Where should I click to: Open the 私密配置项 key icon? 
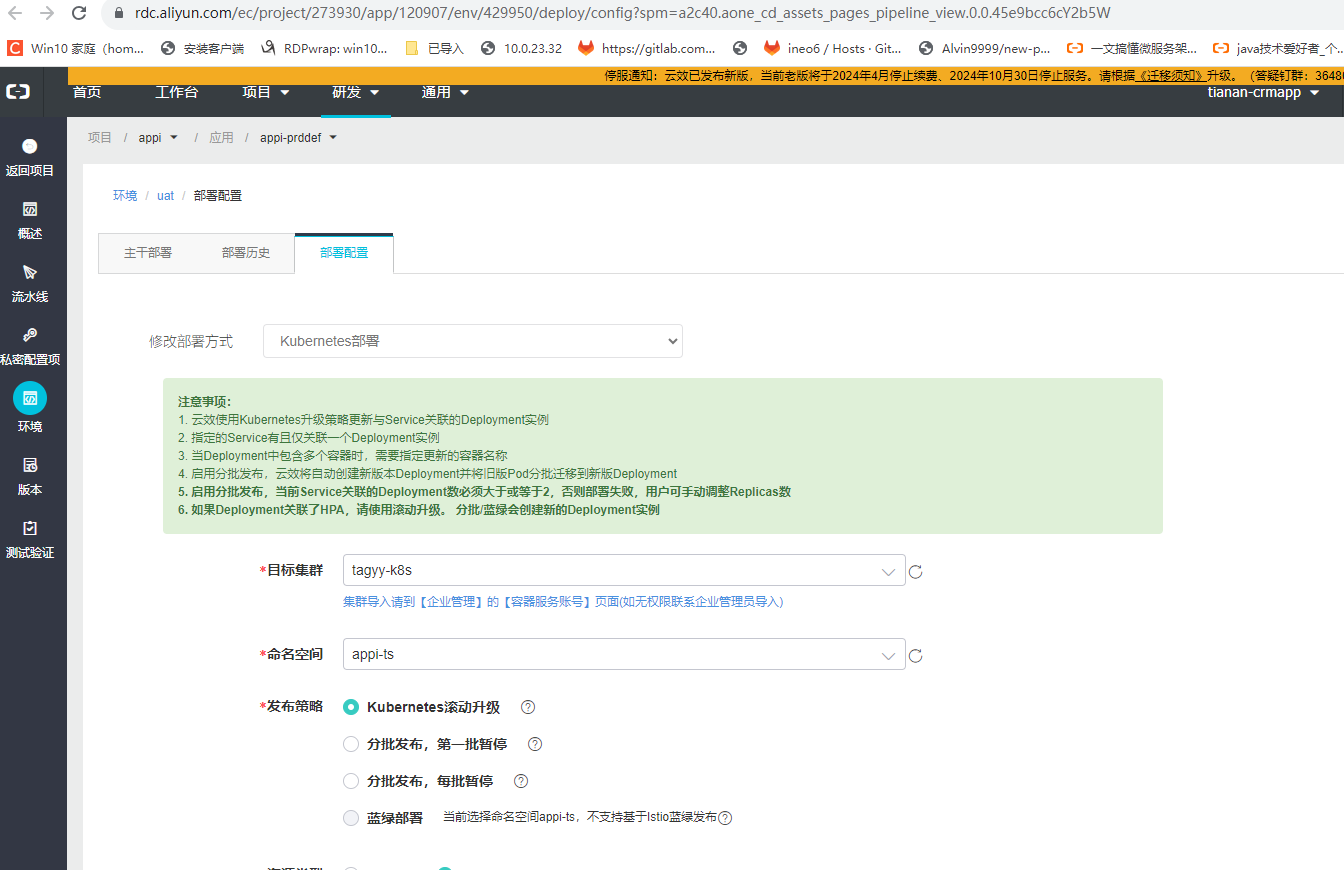tap(30, 335)
